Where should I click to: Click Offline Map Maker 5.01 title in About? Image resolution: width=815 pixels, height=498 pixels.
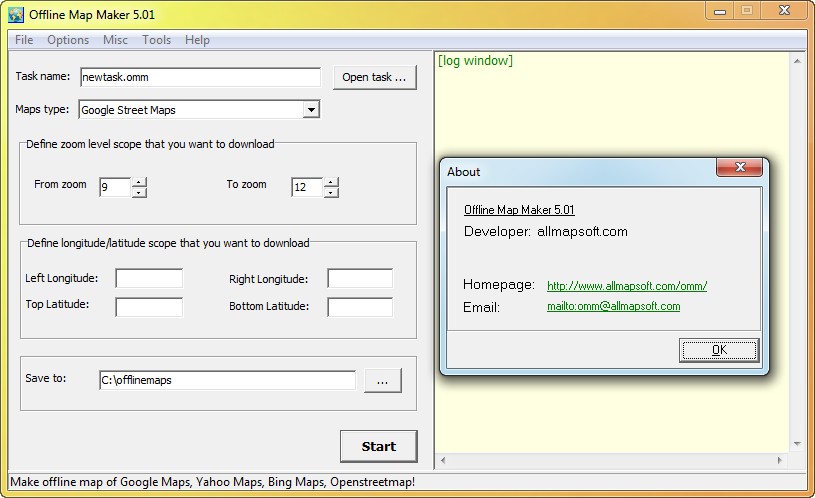[519, 210]
